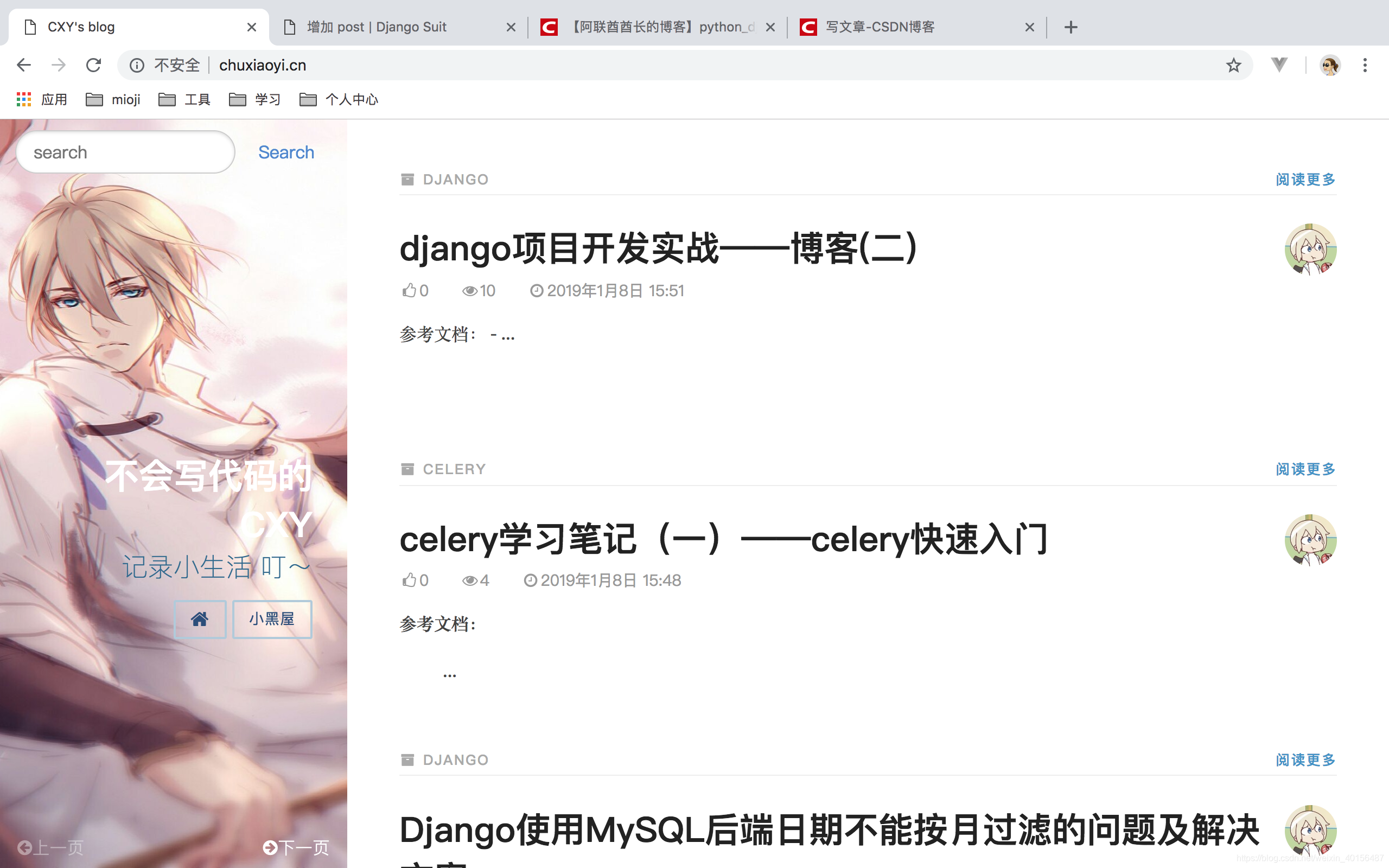
Task: Reload the current page
Action: pos(93,65)
